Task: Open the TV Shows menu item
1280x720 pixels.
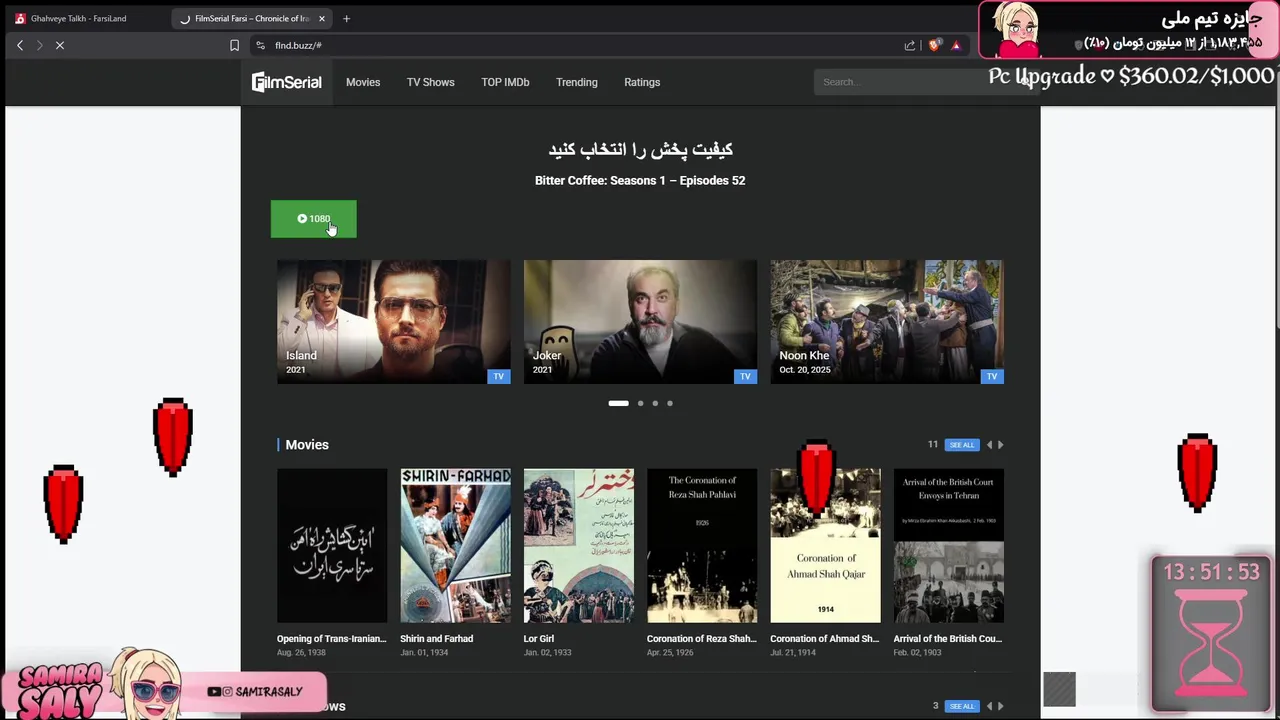Action: (430, 82)
